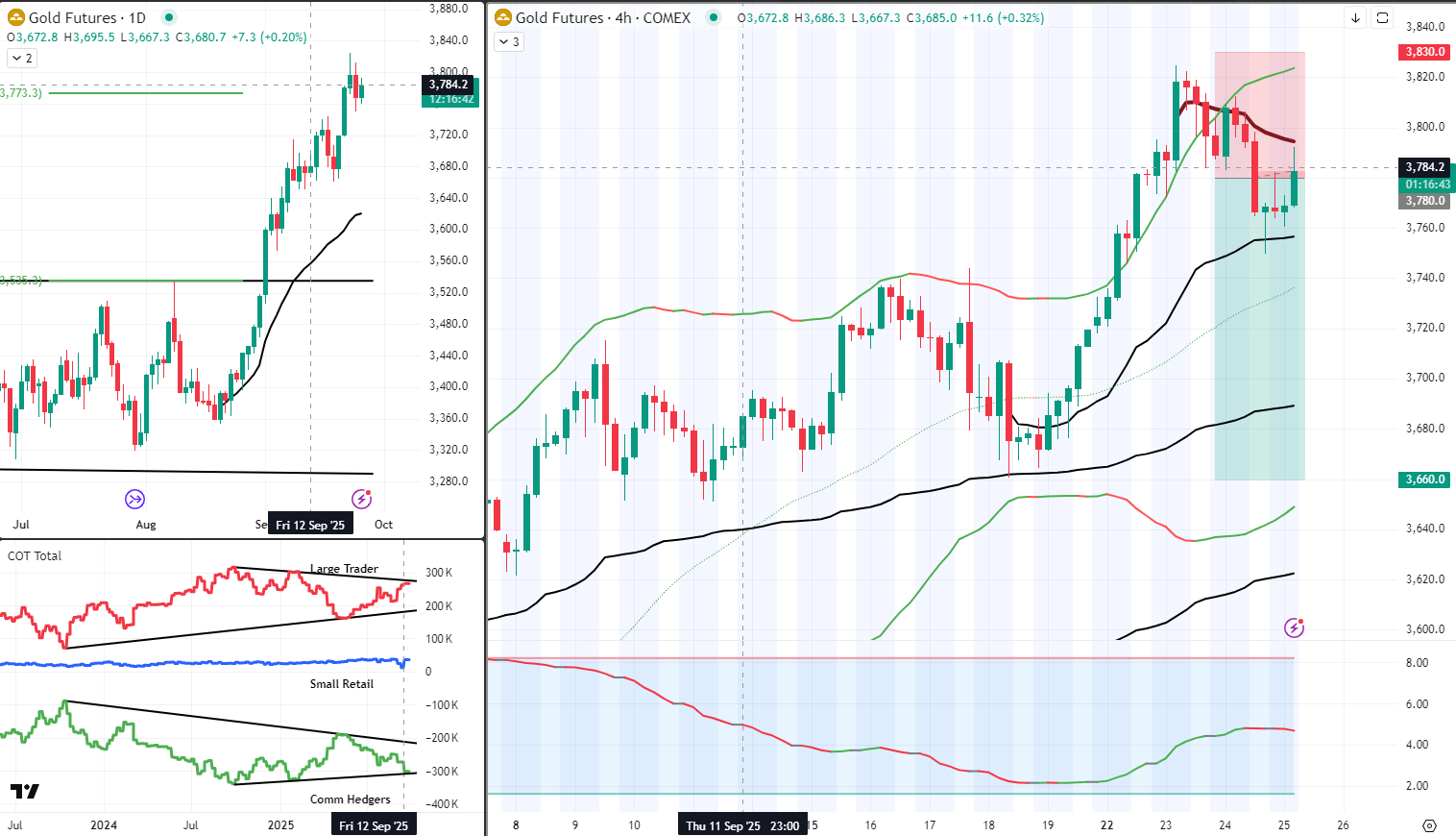Image resolution: width=1456 pixels, height=836 pixels.
Task: Click the Comm Hedgers text label
Action: point(350,799)
